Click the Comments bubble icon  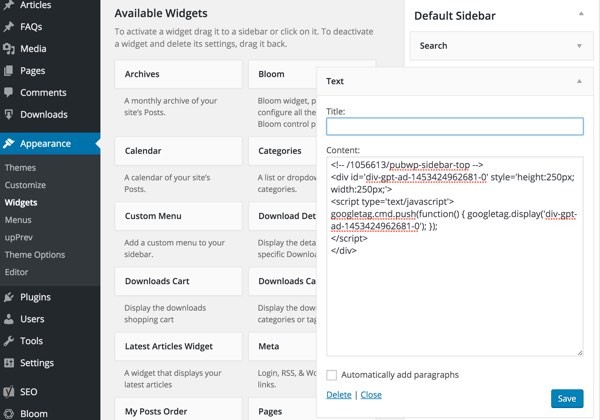[8, 93]
